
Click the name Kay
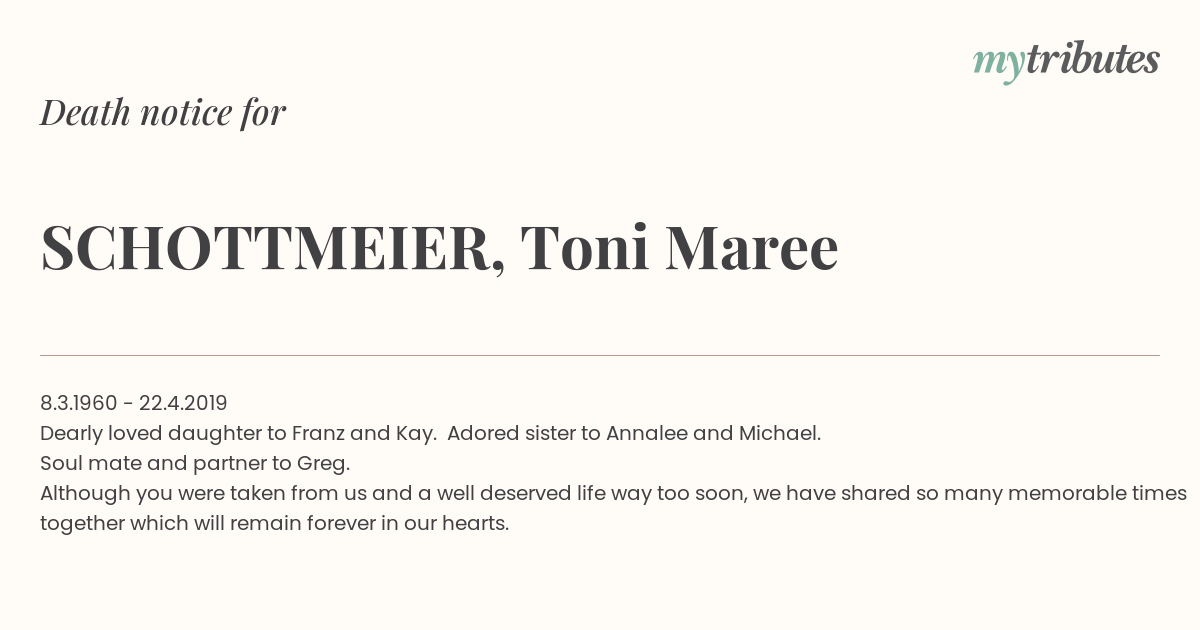(x=415, y=434)
